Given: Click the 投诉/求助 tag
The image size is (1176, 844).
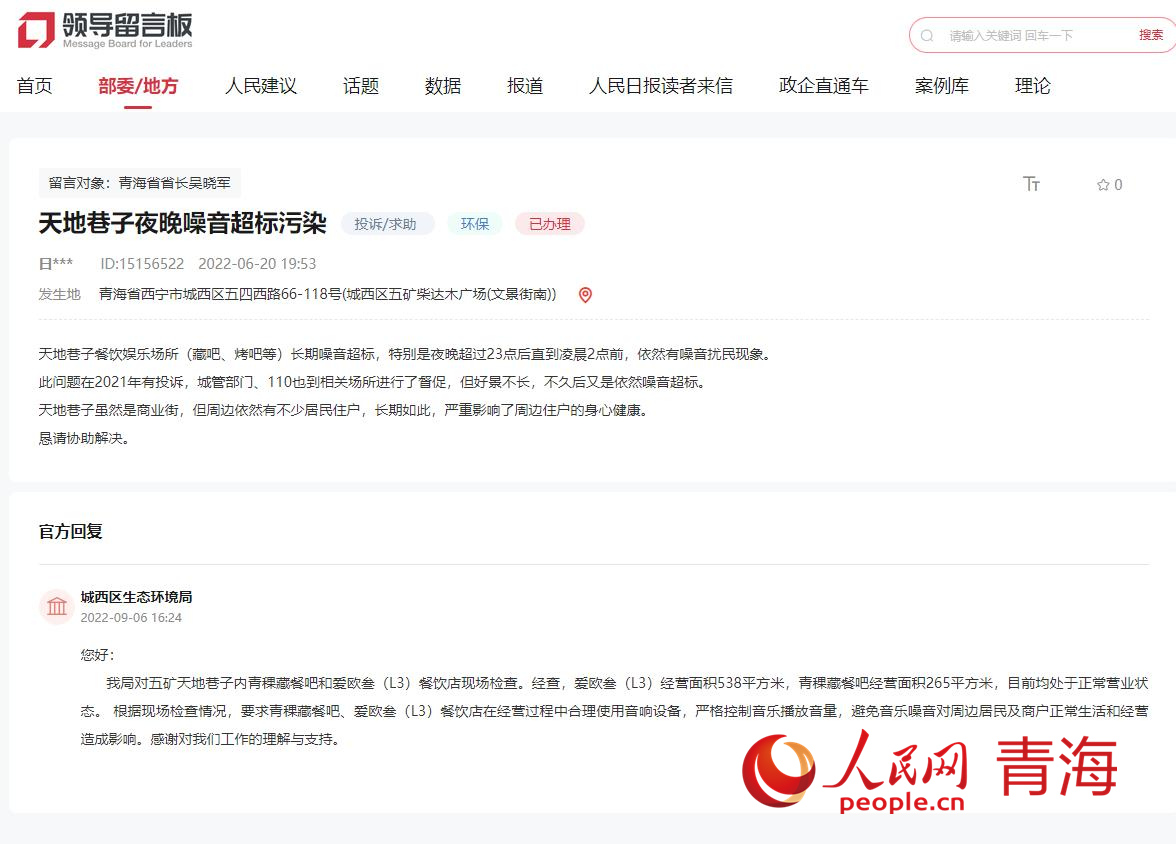Looking at the screenshot, I should 386,224.
